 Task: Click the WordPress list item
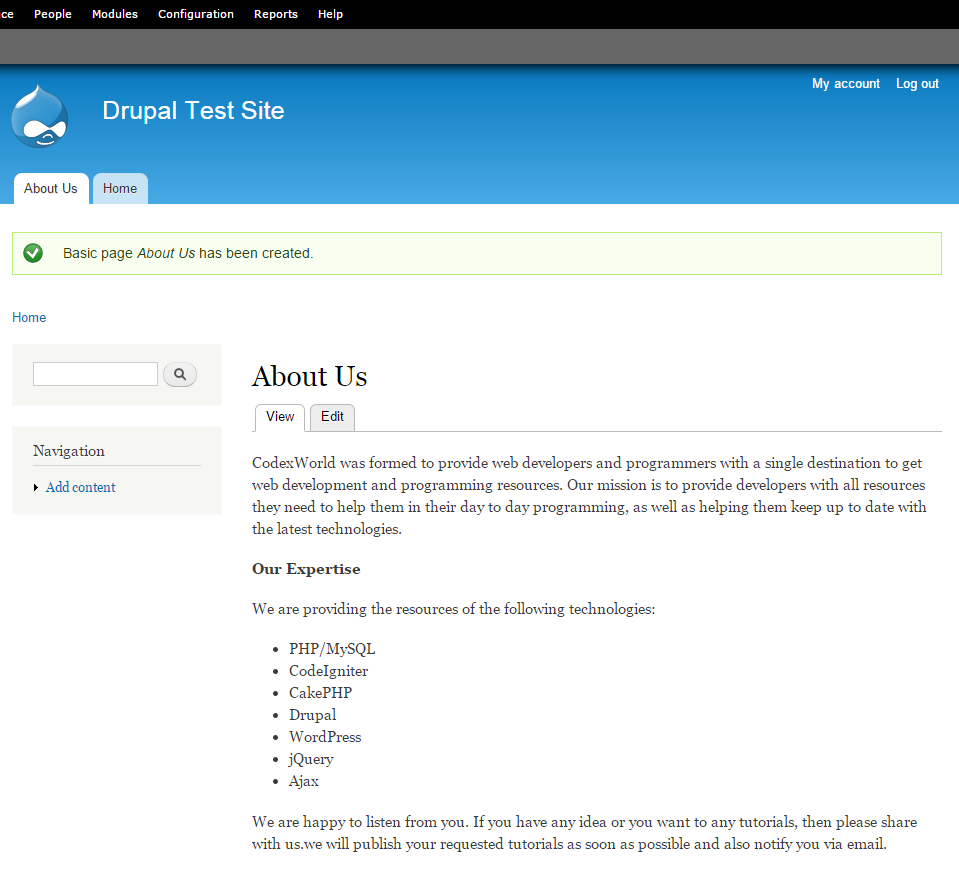coord(325,737)
